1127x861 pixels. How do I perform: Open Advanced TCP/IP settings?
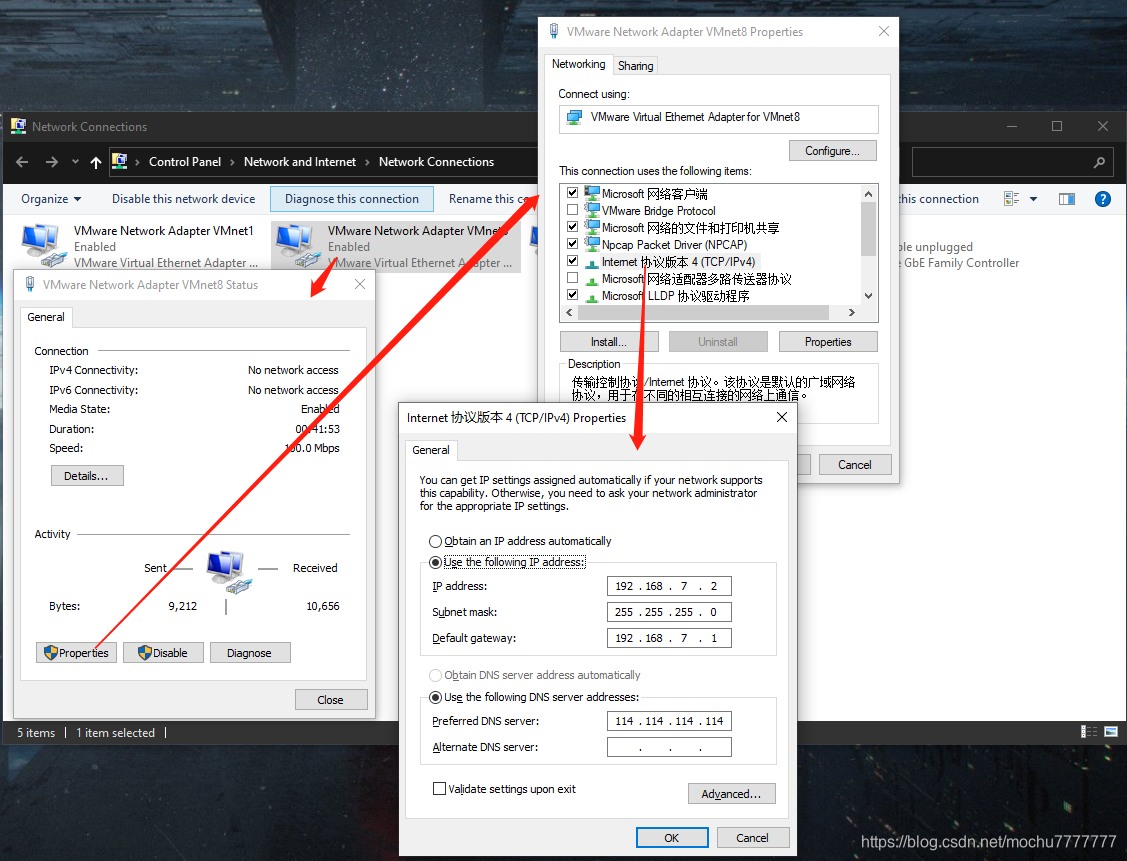732,793
